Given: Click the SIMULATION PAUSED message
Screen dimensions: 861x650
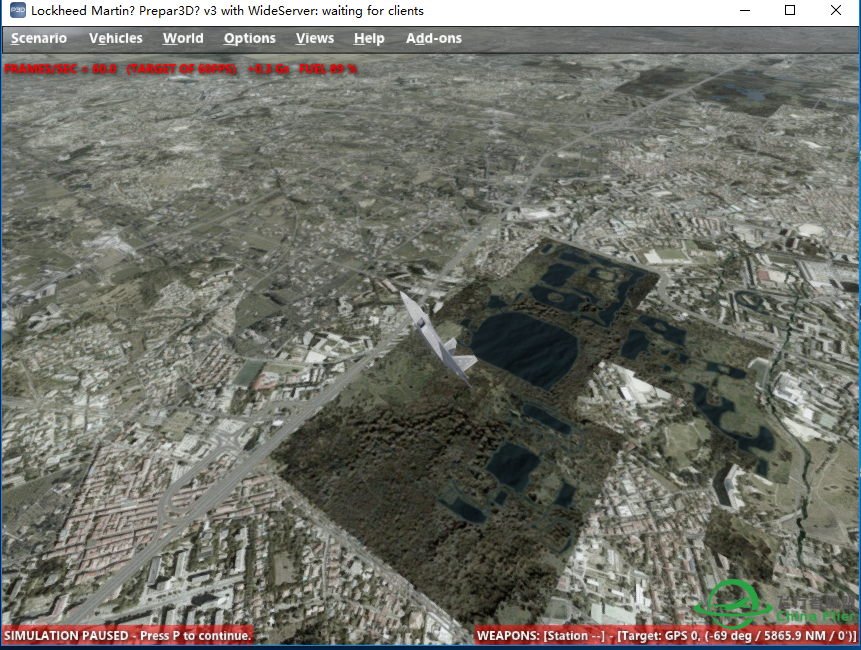Looking at the screenshot, I should 128,636.
